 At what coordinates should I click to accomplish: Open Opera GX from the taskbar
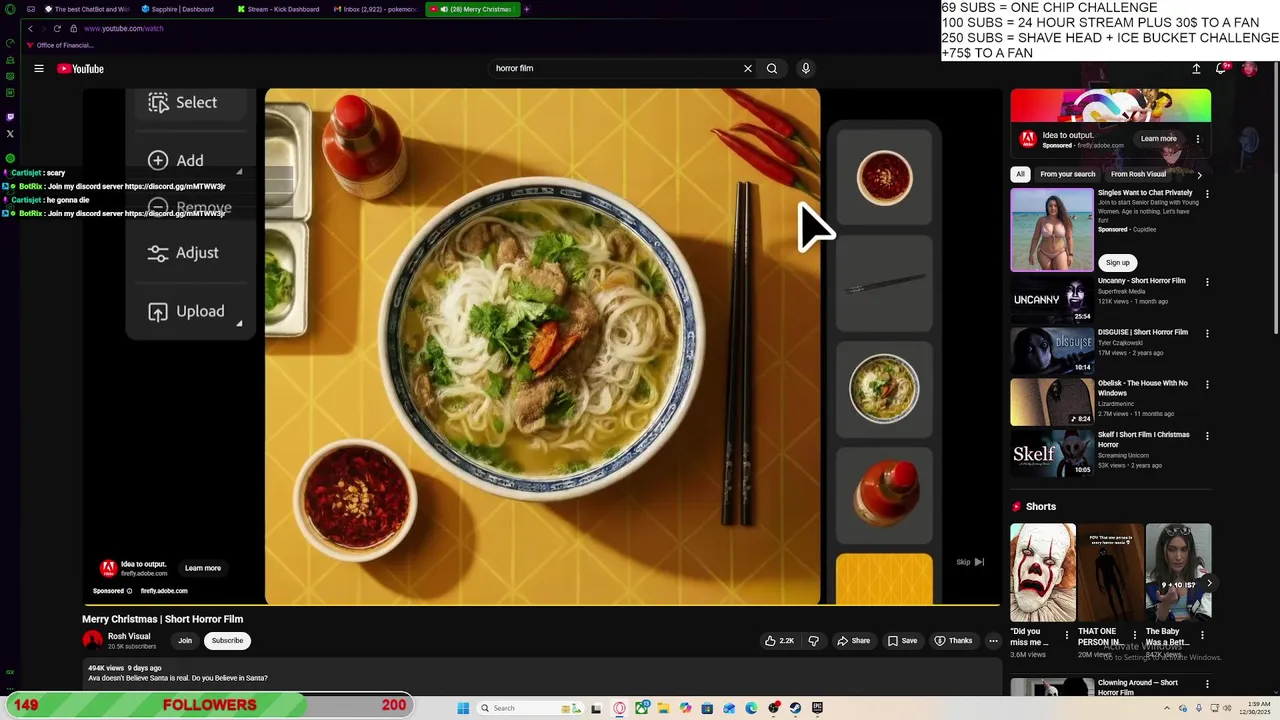pos(620,708)
